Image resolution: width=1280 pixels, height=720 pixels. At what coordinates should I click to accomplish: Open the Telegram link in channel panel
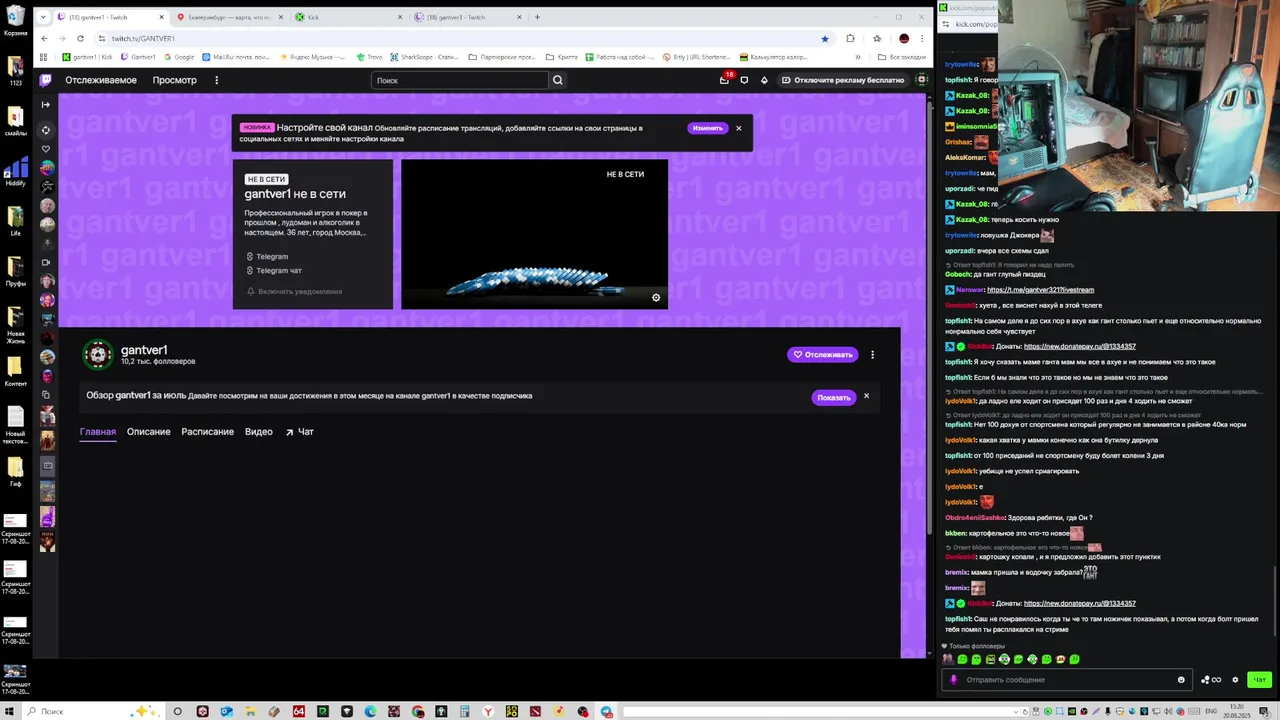click(x=267, y=256)
